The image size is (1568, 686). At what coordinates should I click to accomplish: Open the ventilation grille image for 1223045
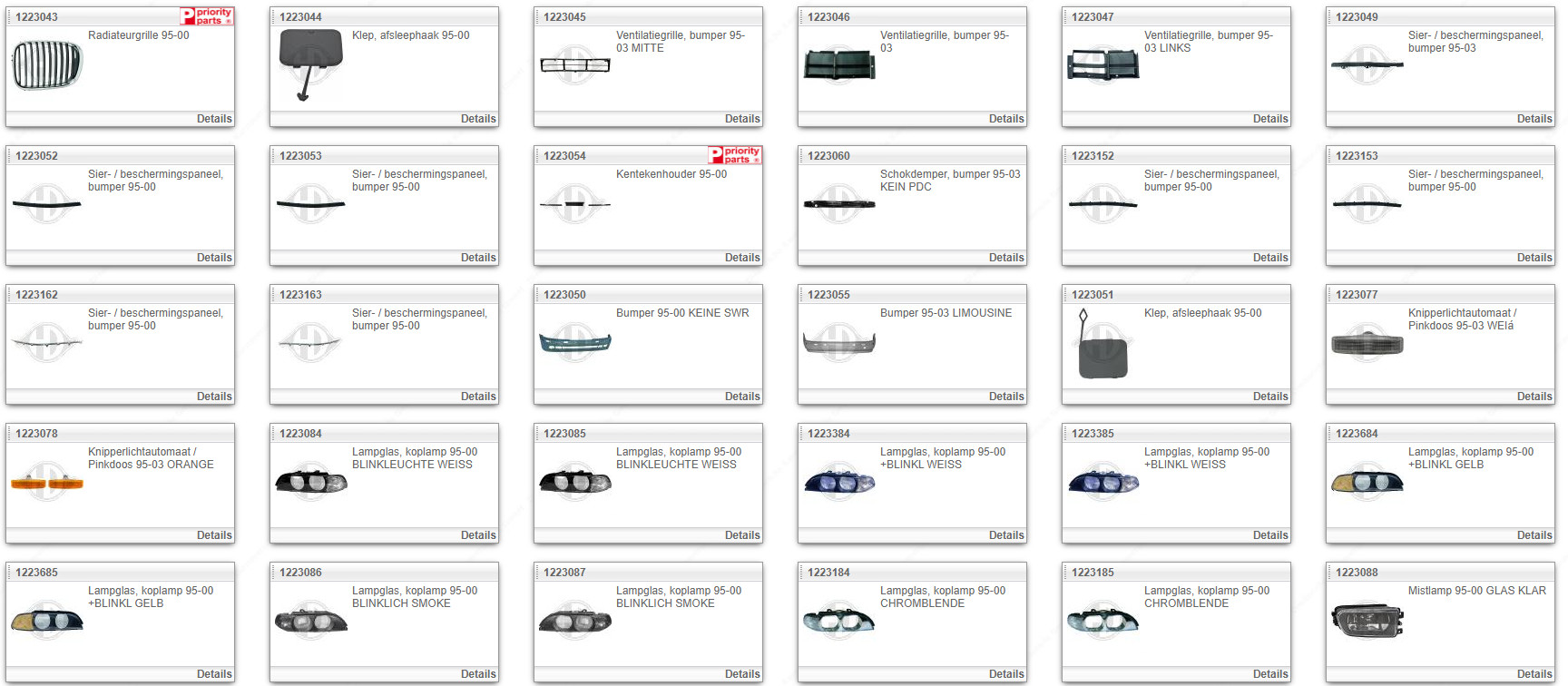pos(574,64)
